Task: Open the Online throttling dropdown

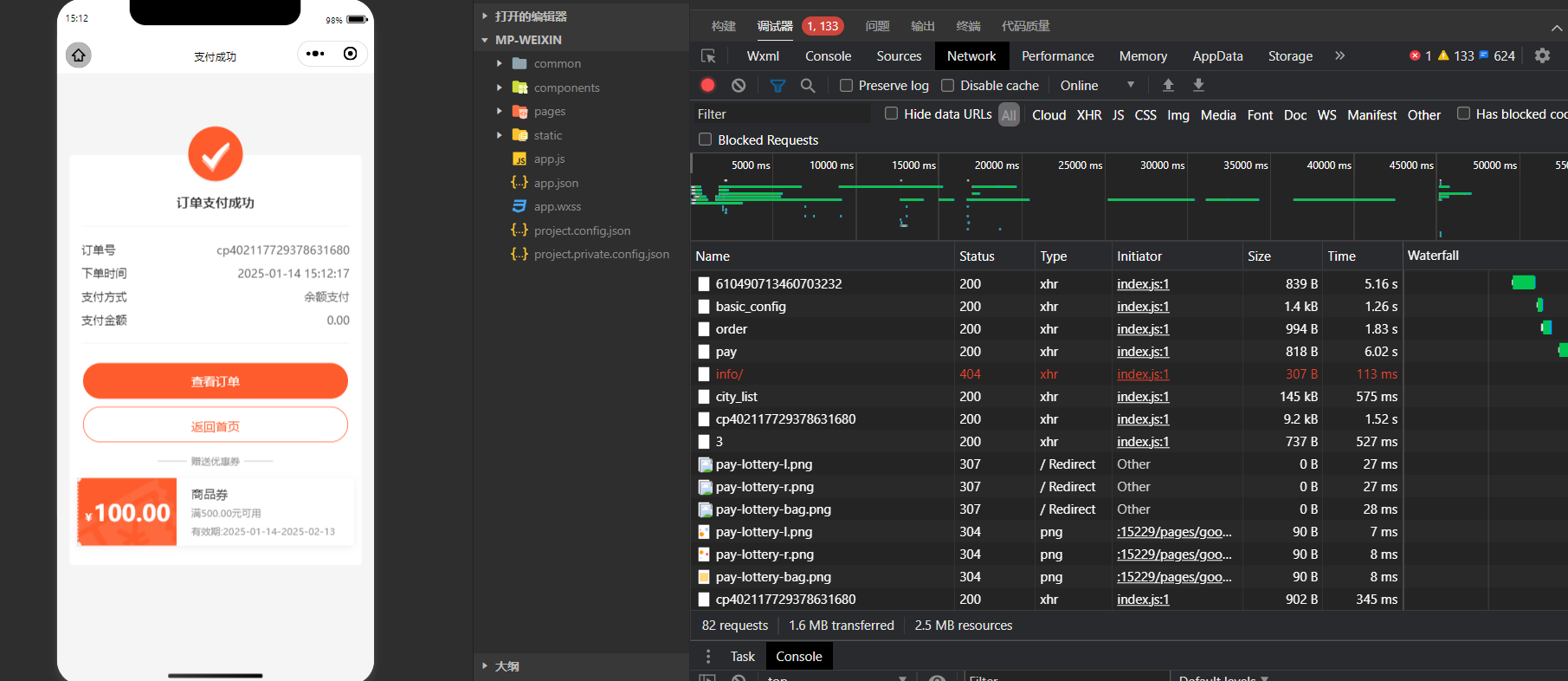Action: [x=1097, y=85]
